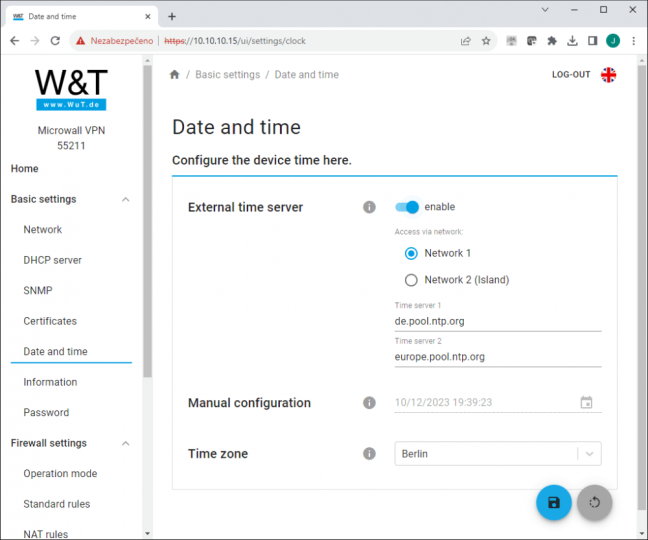The height and width of the screenshot is (540, 648).
Task: Toggle the browser side panel icon
Action: [592, 40]
